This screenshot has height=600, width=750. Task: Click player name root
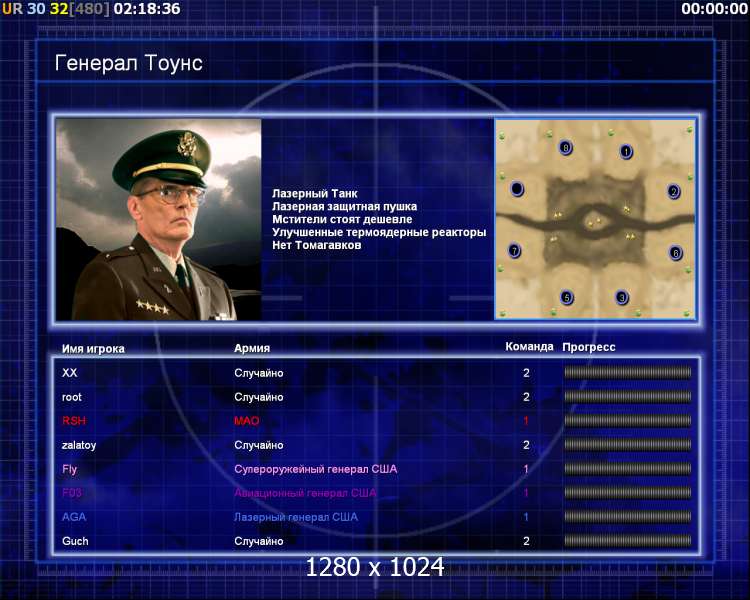tap(72, 397)
